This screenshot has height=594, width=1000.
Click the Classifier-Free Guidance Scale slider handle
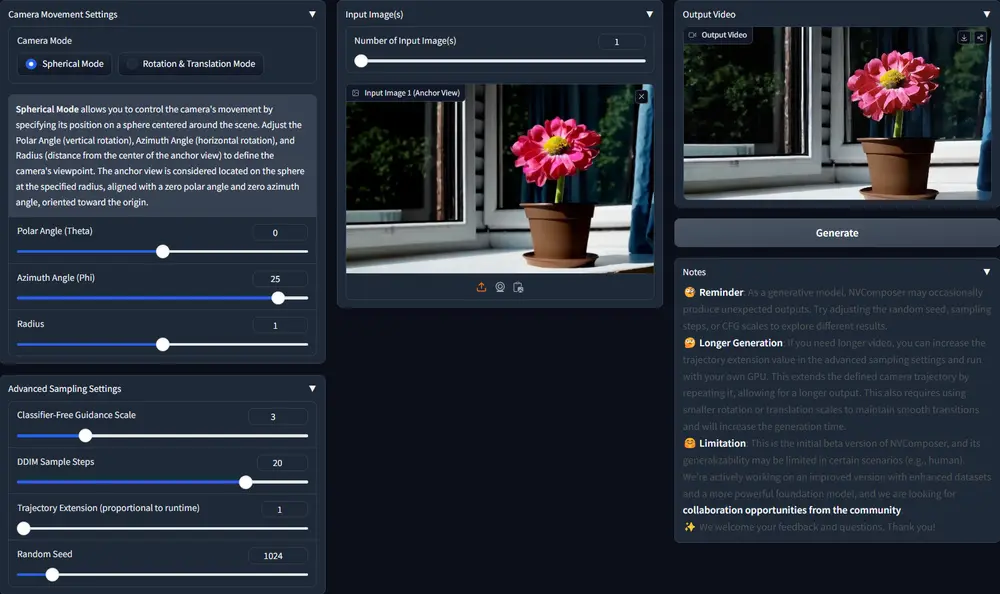[x=85, y=436]
